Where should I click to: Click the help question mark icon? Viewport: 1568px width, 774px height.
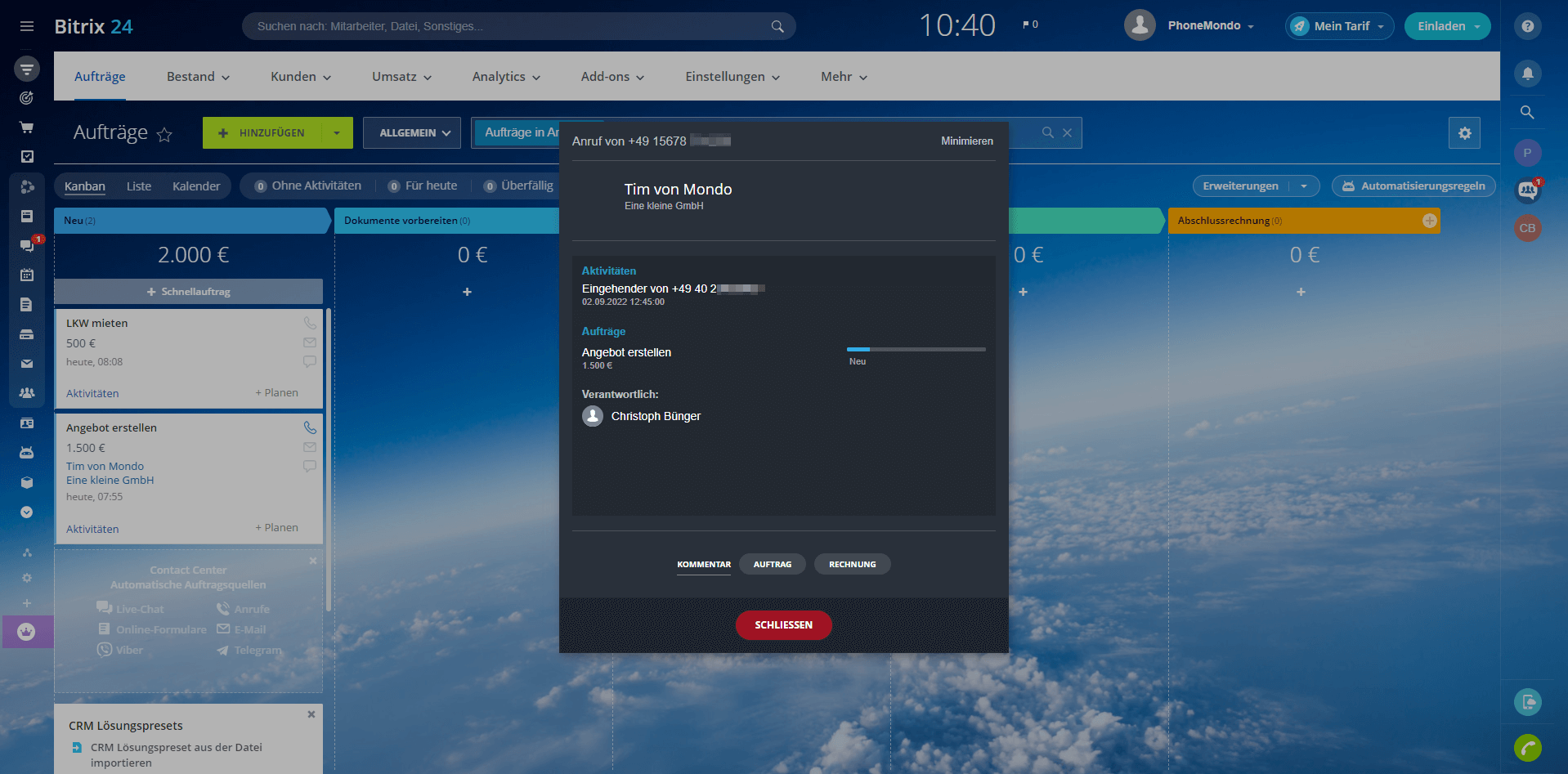1527,26
